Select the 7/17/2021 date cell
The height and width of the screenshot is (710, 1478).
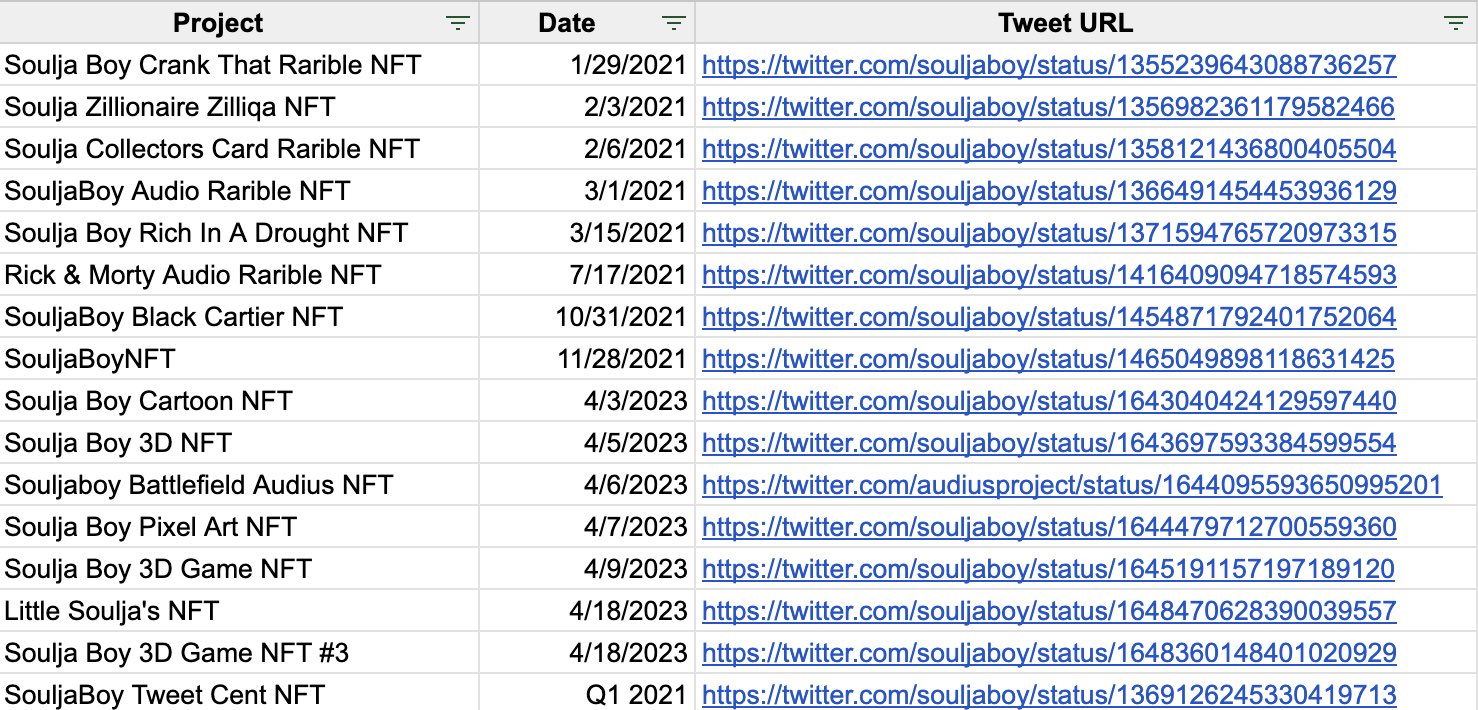click(587, 274)
